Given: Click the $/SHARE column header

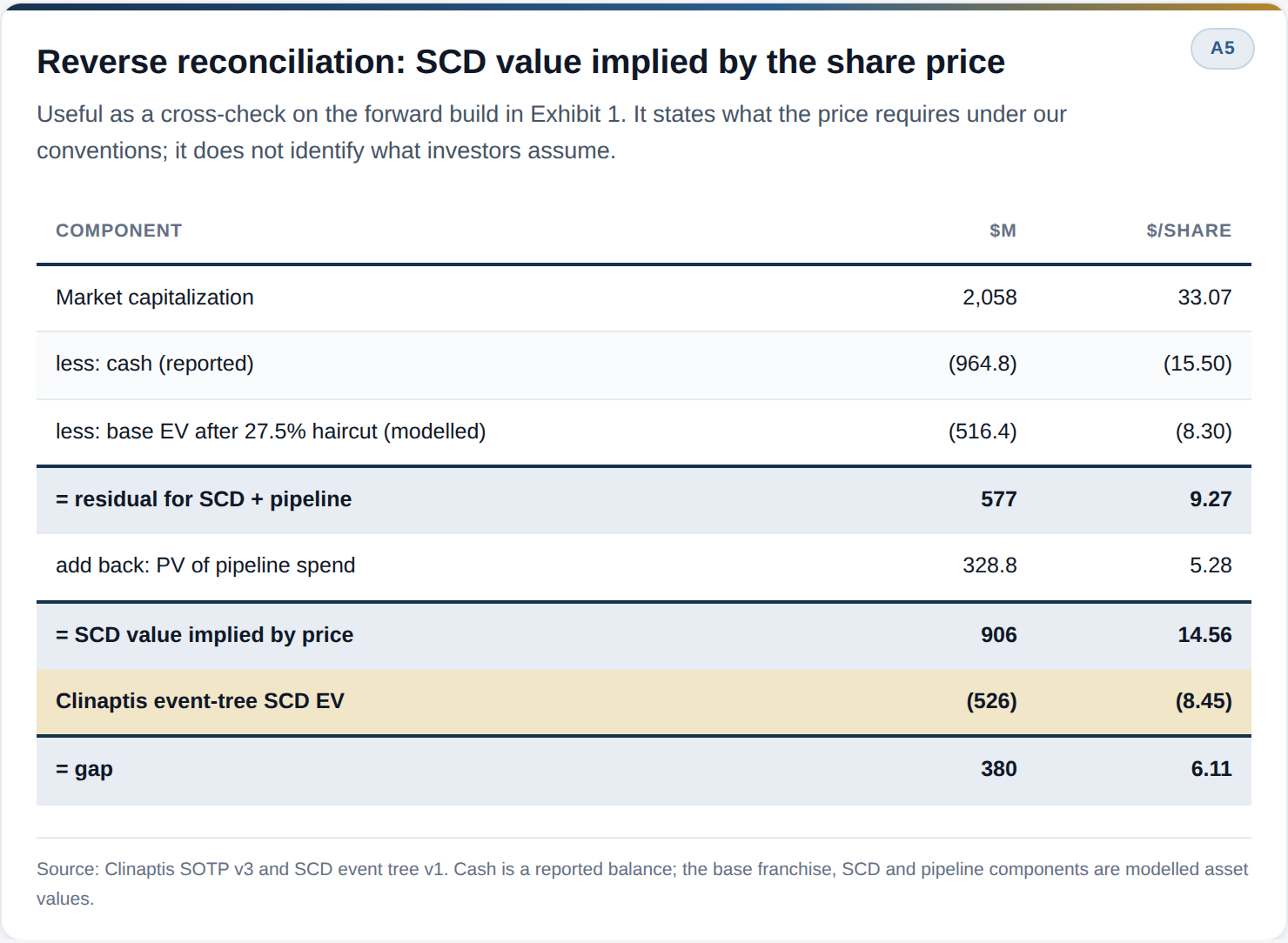Looking at the screenshot, I should coord(1189,231).
